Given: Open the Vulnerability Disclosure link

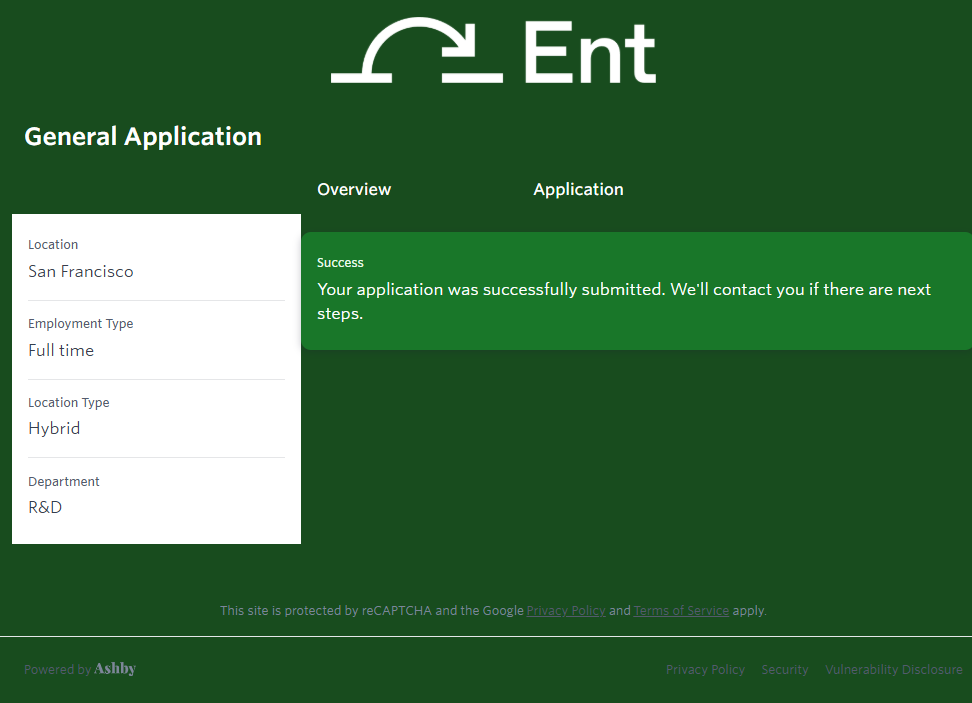Looking at the screenshot, I should tap(893, 670).
